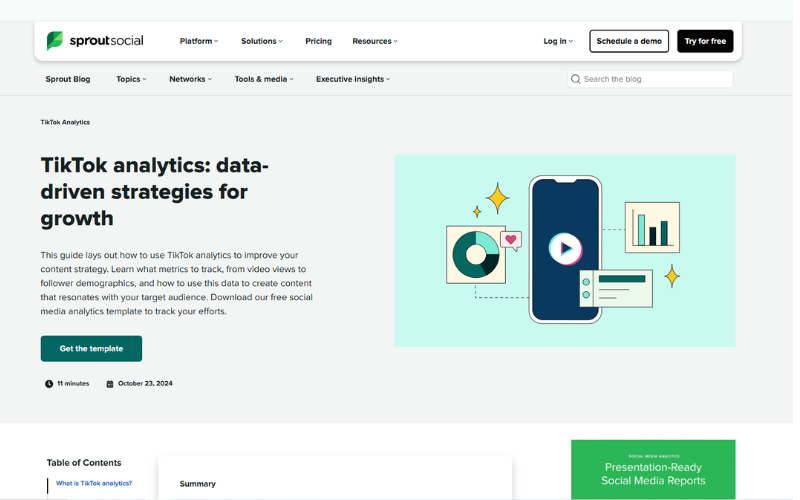Open the Platform dropdown menu

[201, 41]
